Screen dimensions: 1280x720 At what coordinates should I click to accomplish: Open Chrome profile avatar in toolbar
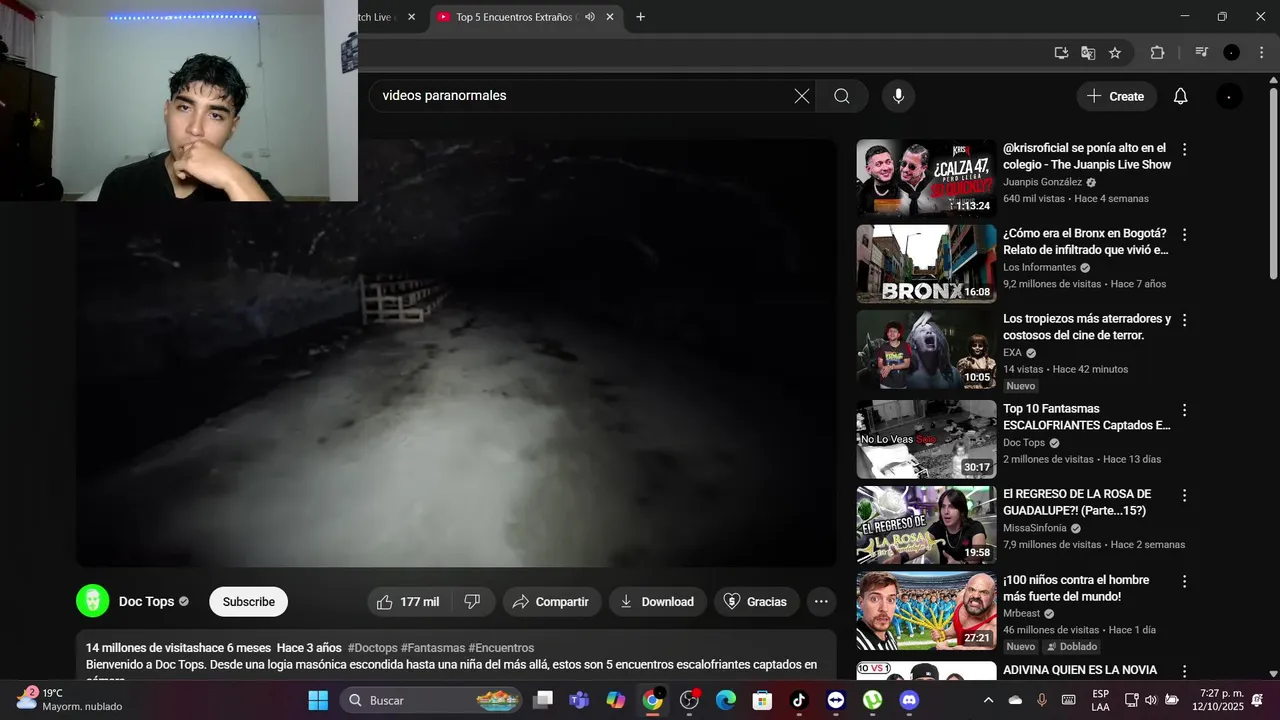(x=1232, y=53)
